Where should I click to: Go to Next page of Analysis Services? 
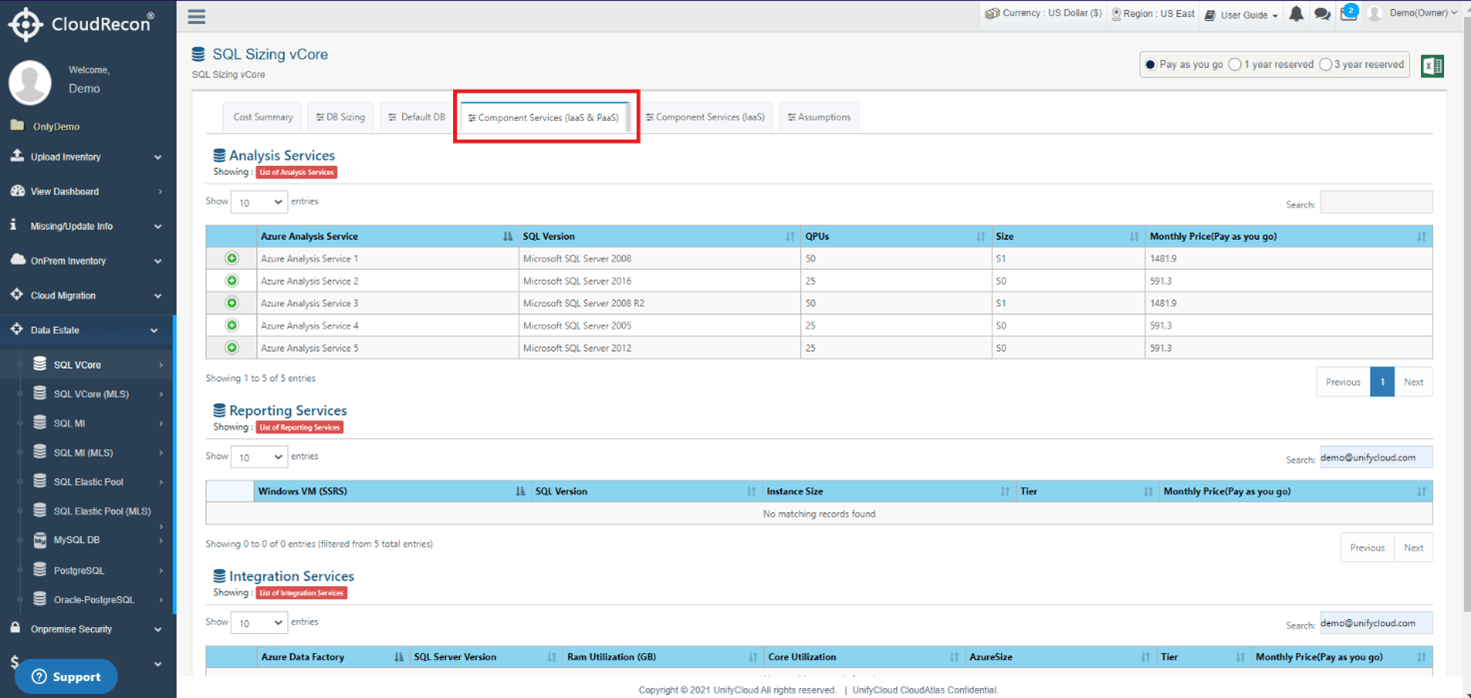pyautogui.click(x=1413, y=382)
